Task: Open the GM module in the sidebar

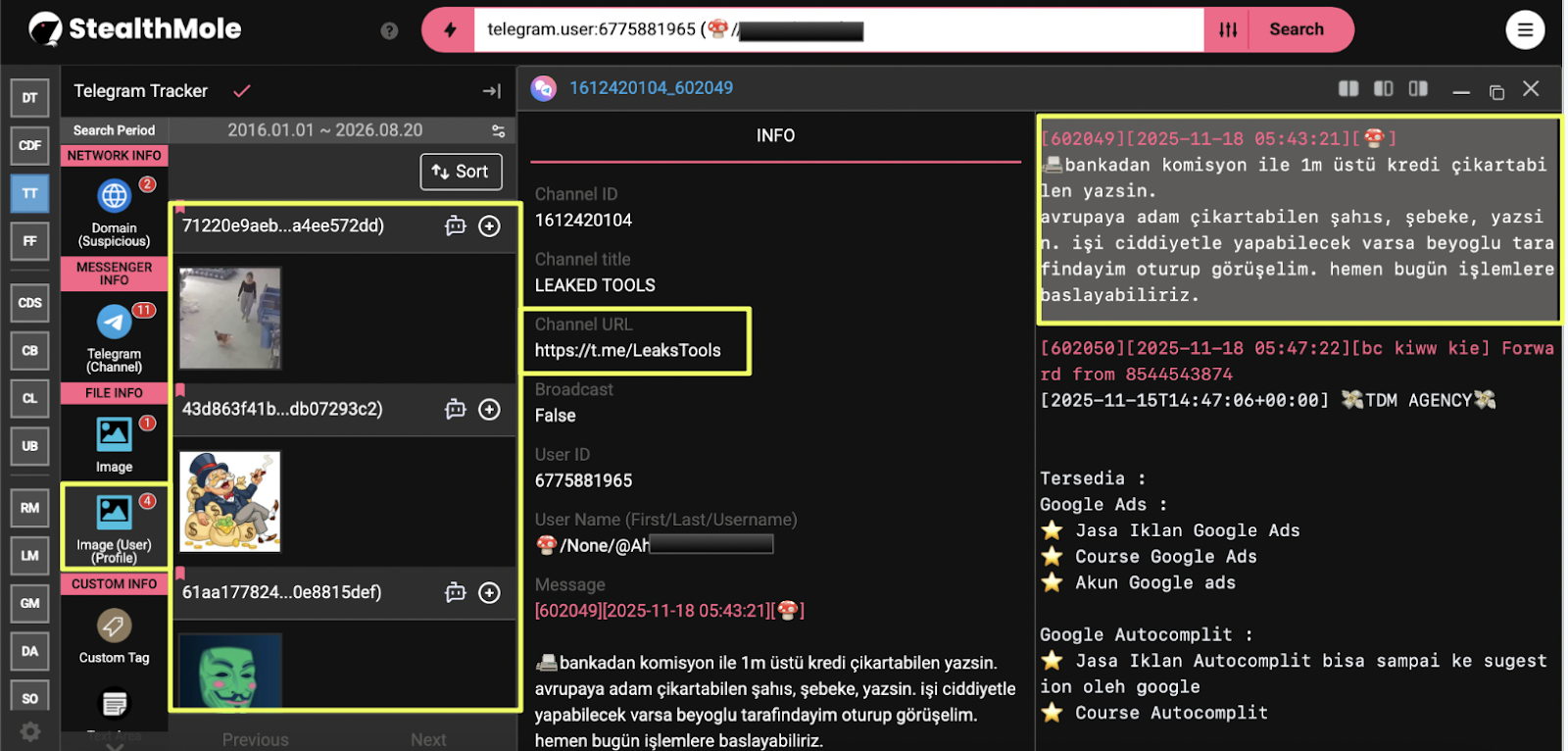Action: [30, 603]
